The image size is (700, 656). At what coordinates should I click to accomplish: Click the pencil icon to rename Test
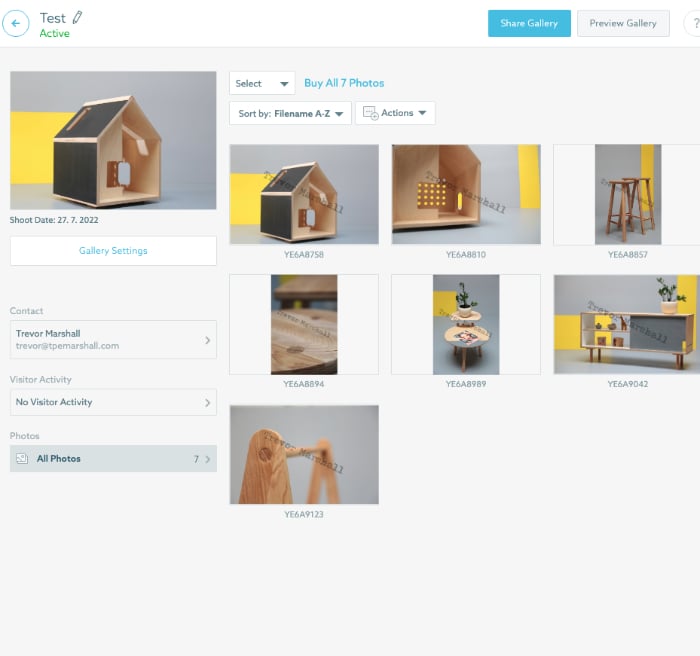[78, 17]
